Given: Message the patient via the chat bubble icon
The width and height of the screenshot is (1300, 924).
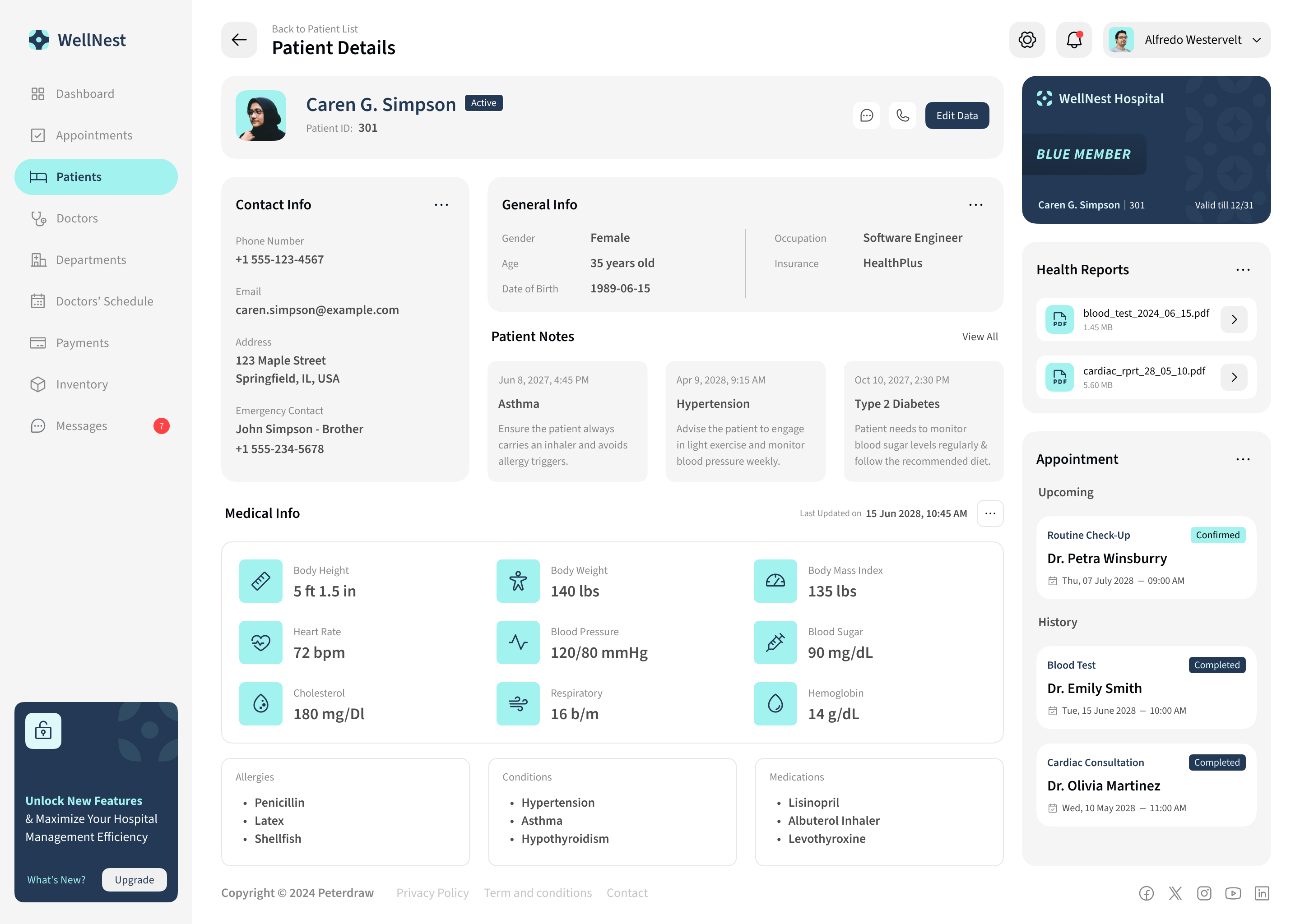Looking at the screenshot, I should (866, 115).
